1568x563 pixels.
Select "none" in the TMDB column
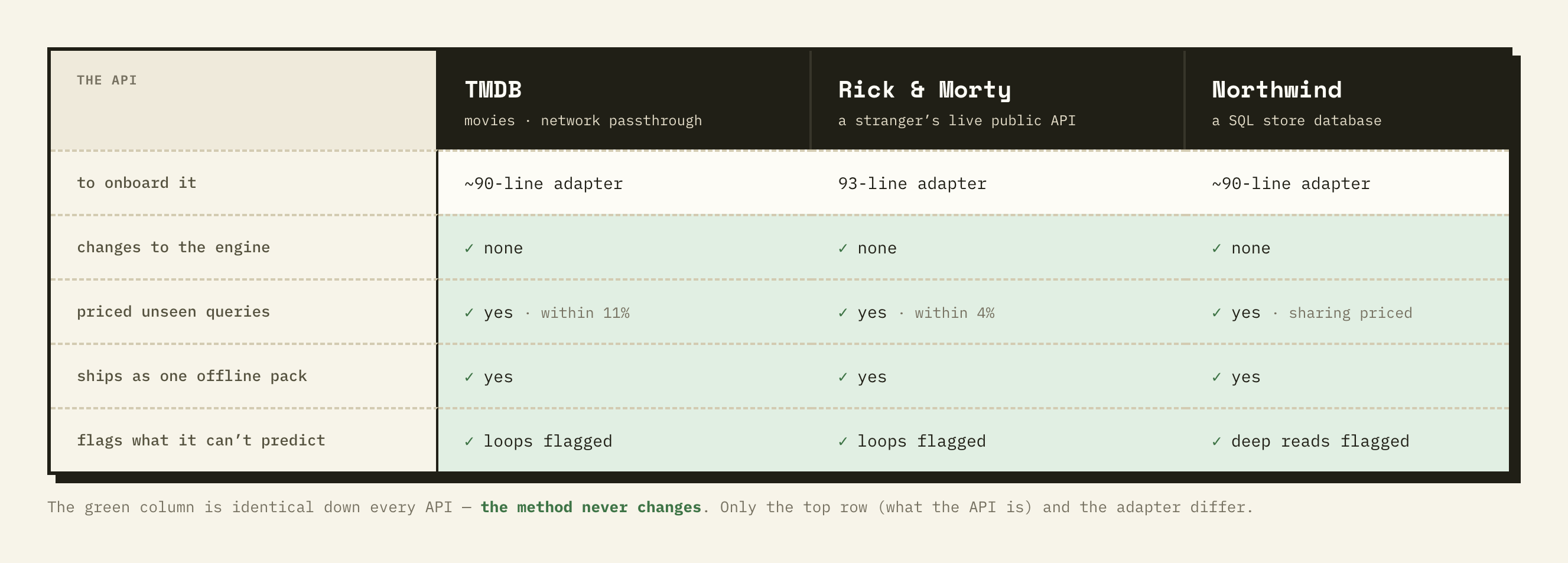[503, 248]
